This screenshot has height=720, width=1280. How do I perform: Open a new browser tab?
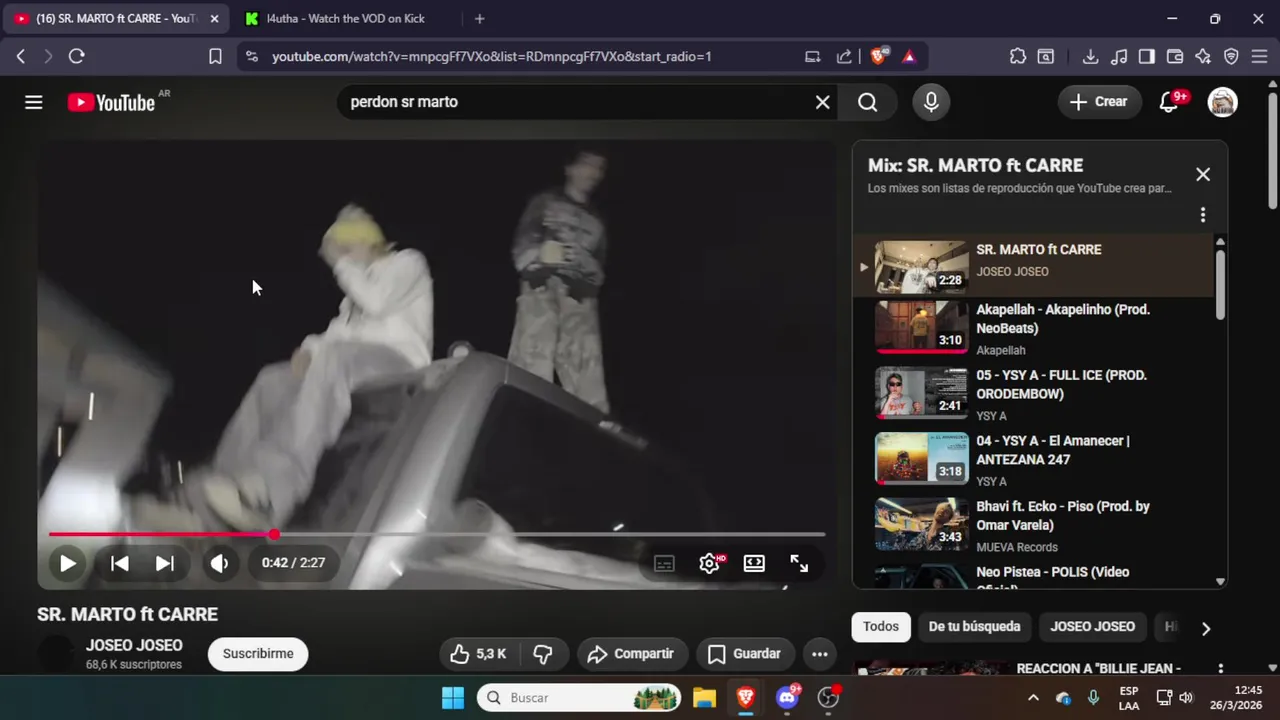click(x=479, y=19)
